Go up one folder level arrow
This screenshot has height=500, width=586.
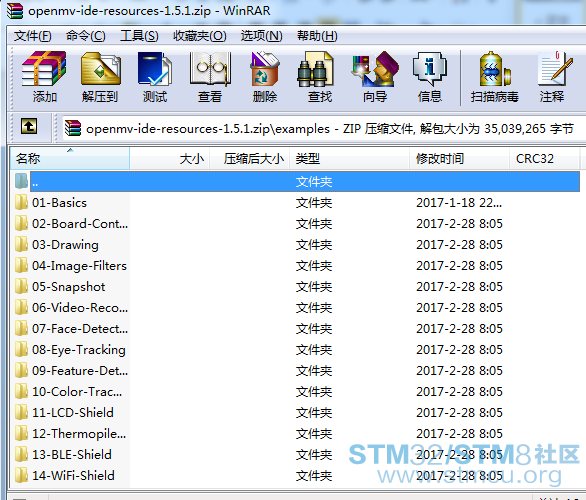pos(29,126)
